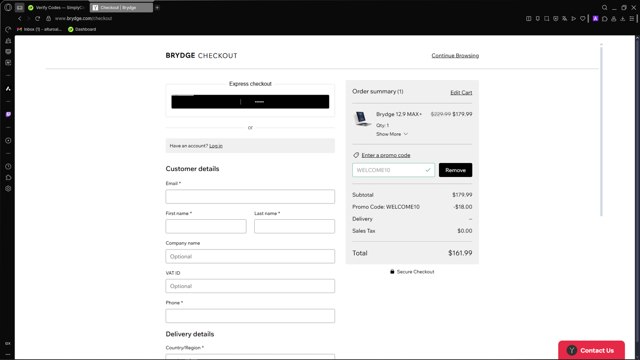This screenshot has width=640, height=360.
Task: Add page to bookmarks heart icon
Action: pos(582,18)
